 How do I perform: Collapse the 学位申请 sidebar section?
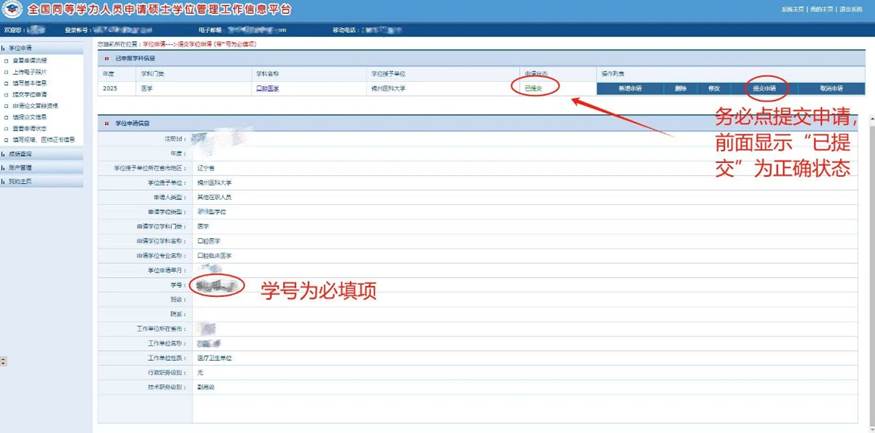coord(20,48)
